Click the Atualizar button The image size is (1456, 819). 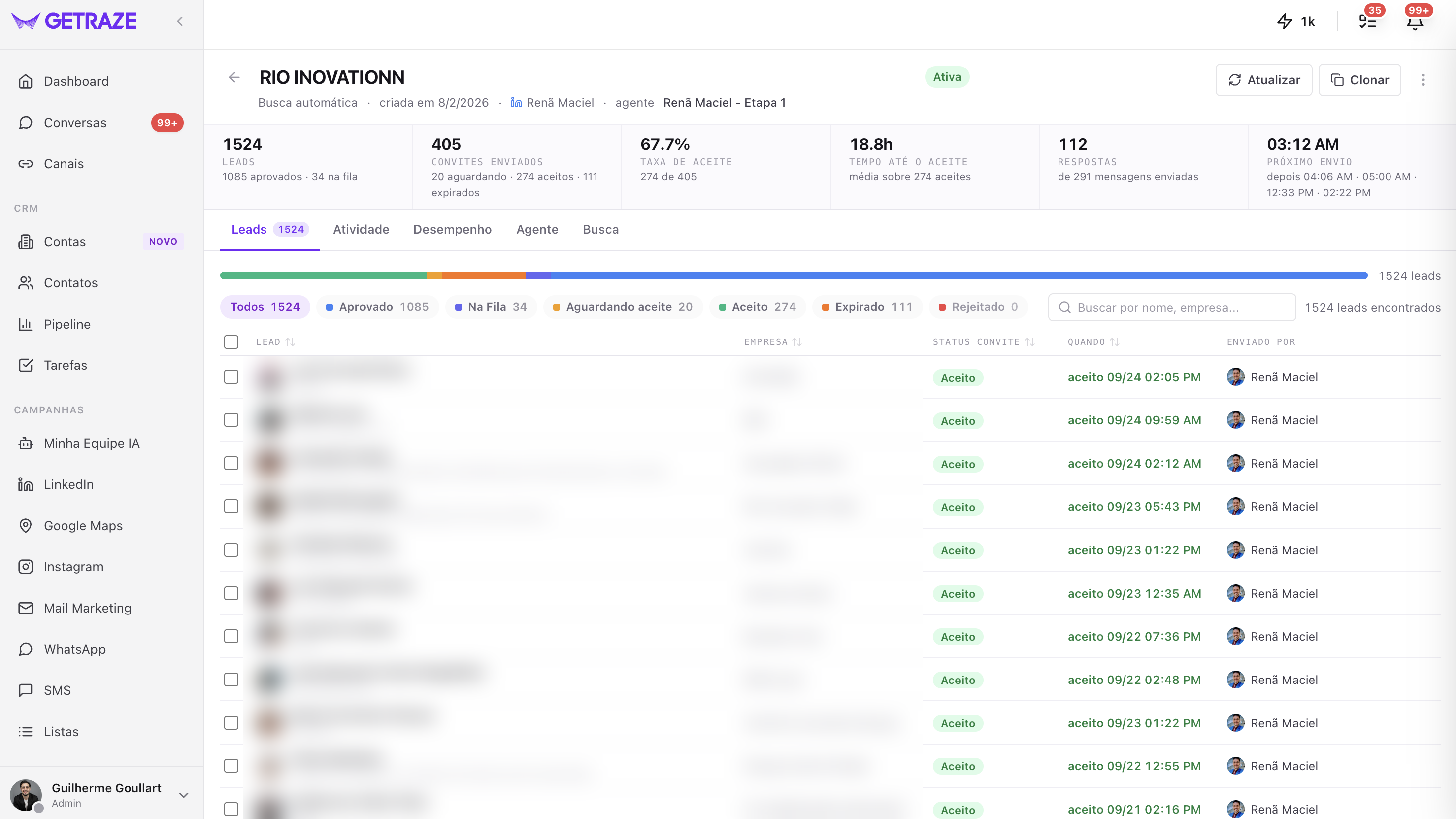tap(1264, 80)
